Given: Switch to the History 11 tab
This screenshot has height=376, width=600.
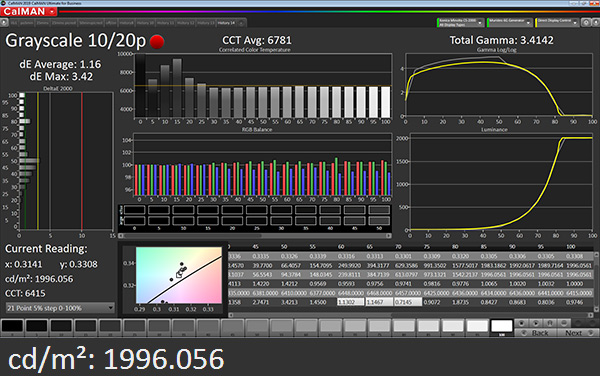Looking at the screenshot, I should (165, 23).
